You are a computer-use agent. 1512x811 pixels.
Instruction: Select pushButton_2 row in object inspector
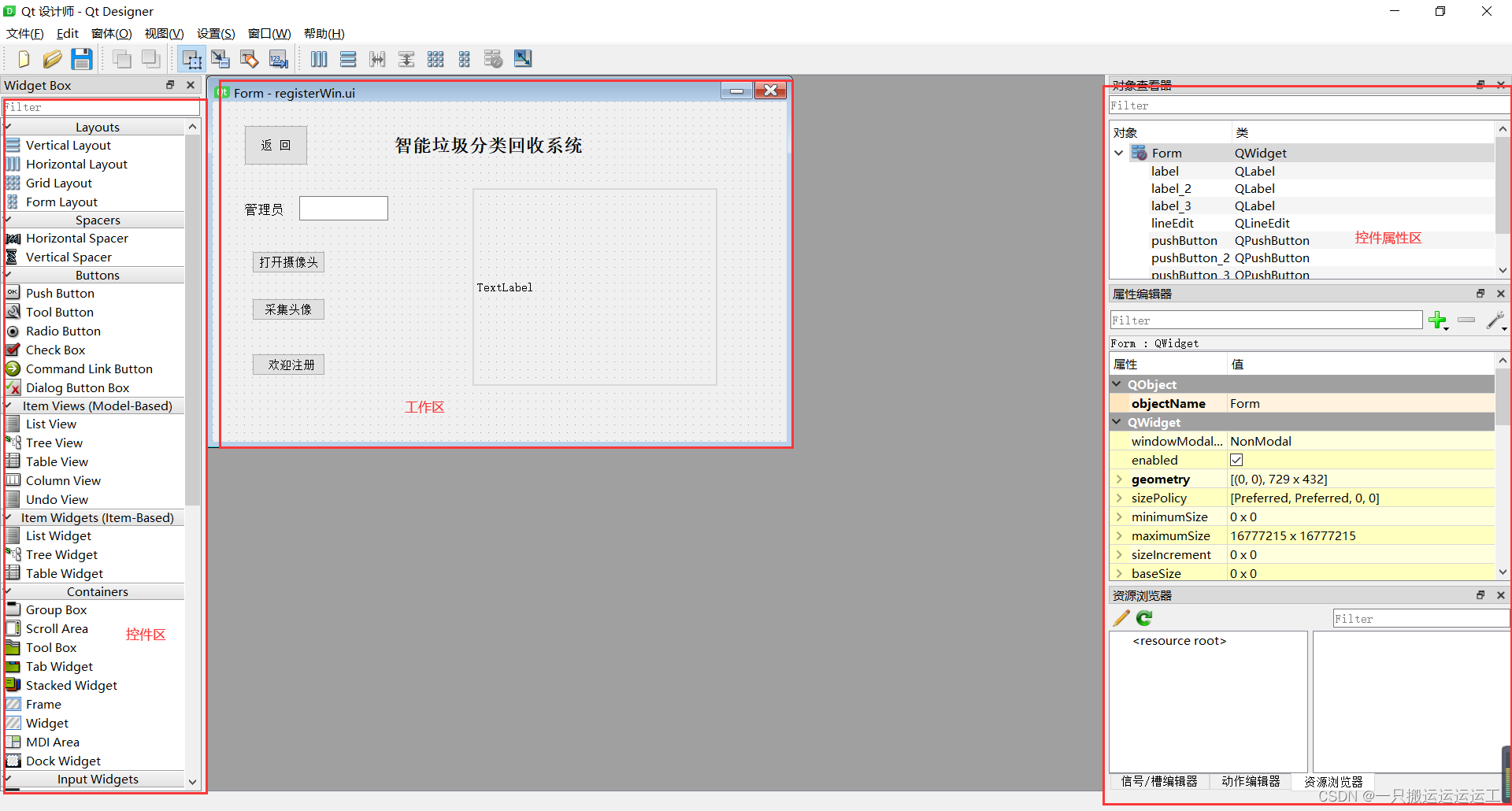[1302, 257]
